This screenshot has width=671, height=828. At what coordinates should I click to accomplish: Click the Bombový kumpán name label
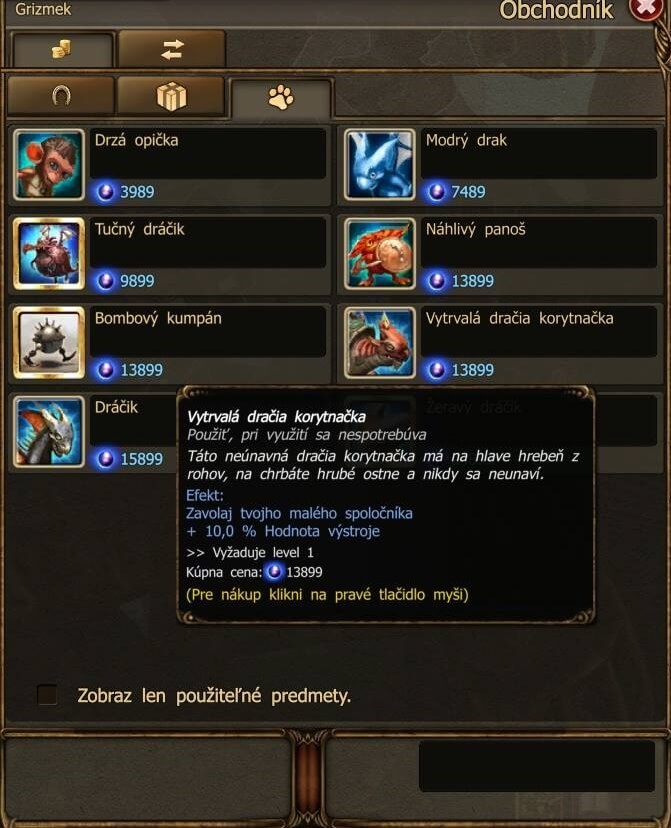click(x=158, y=318)
